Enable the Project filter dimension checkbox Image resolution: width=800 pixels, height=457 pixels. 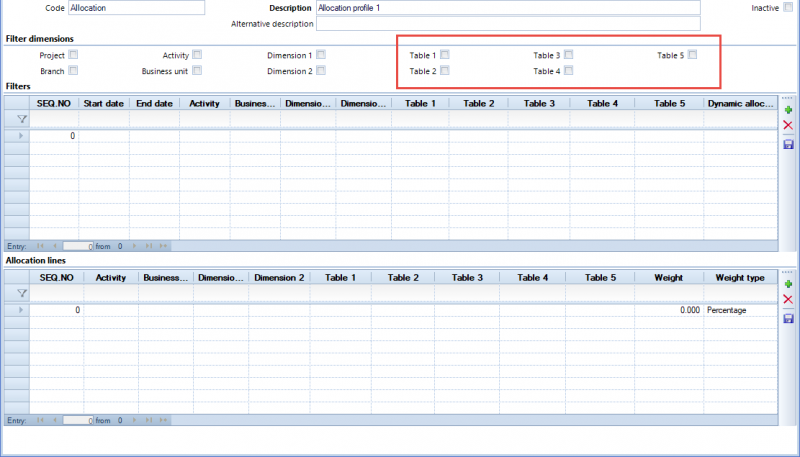[73, 55]
